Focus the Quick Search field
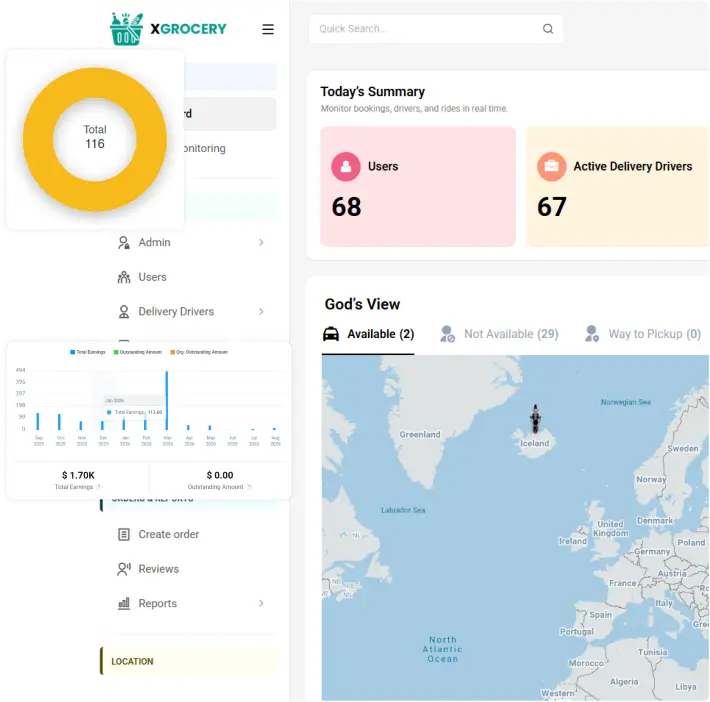Screen dimensions: 710x702 click(436, 29)
